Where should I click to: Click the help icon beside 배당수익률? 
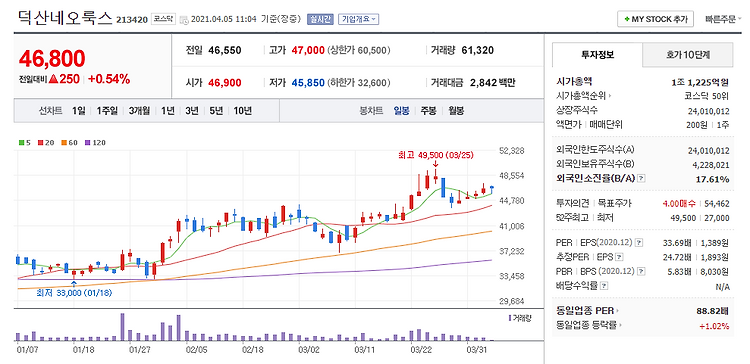click(605, 286)
